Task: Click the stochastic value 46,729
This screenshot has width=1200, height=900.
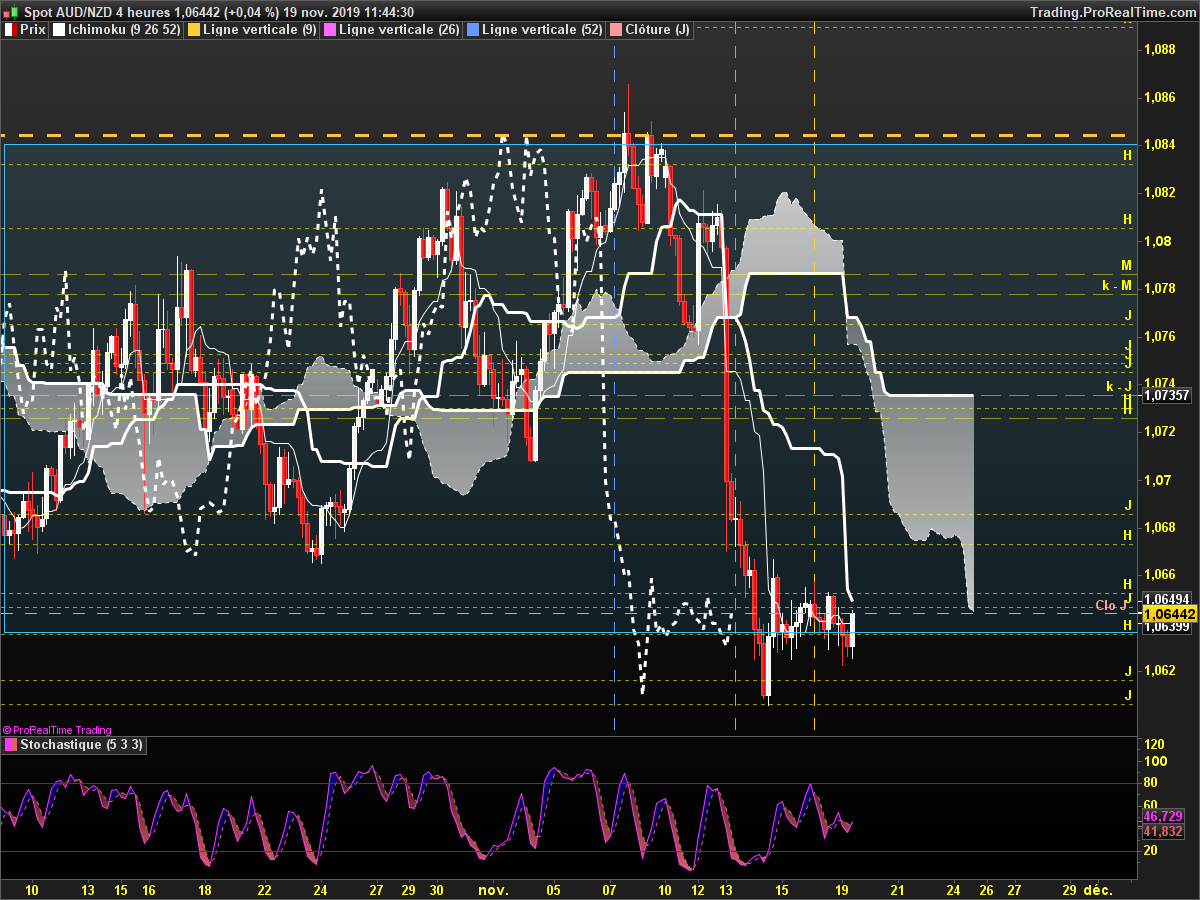Action: (x=1164, y=817)
